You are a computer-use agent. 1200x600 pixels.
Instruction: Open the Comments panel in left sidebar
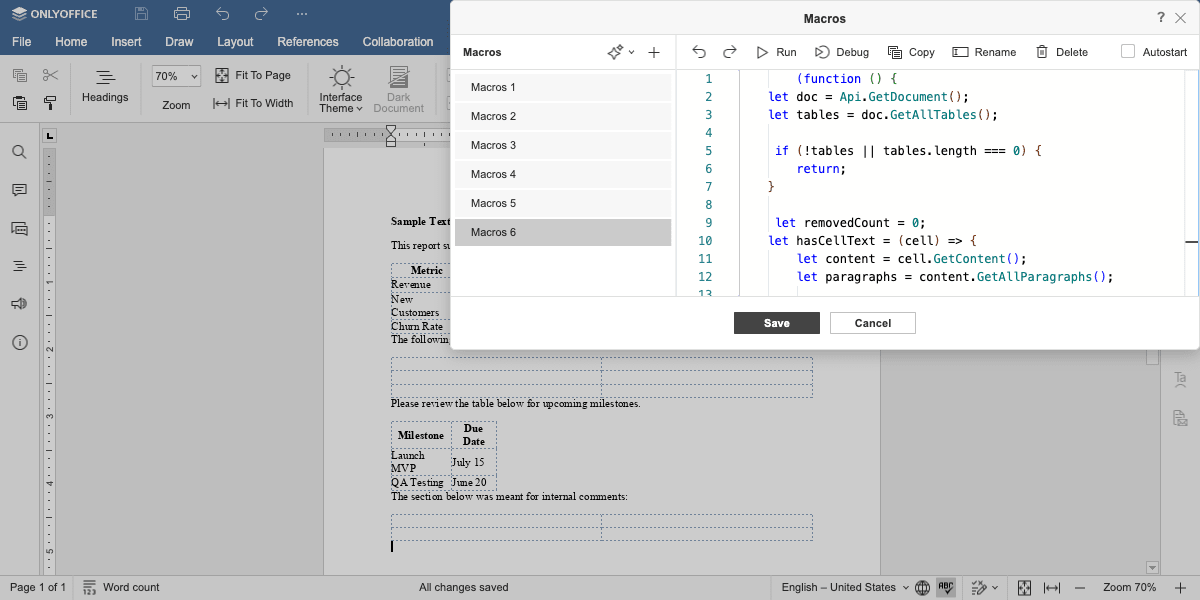pos(19,190)
